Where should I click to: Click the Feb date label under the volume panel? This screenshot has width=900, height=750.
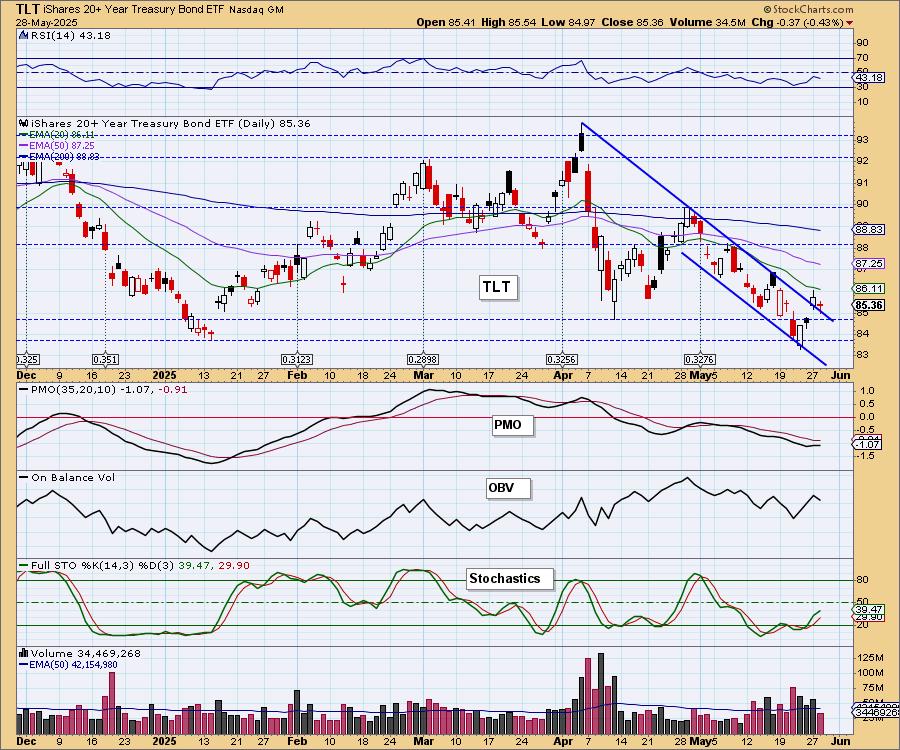297,741
